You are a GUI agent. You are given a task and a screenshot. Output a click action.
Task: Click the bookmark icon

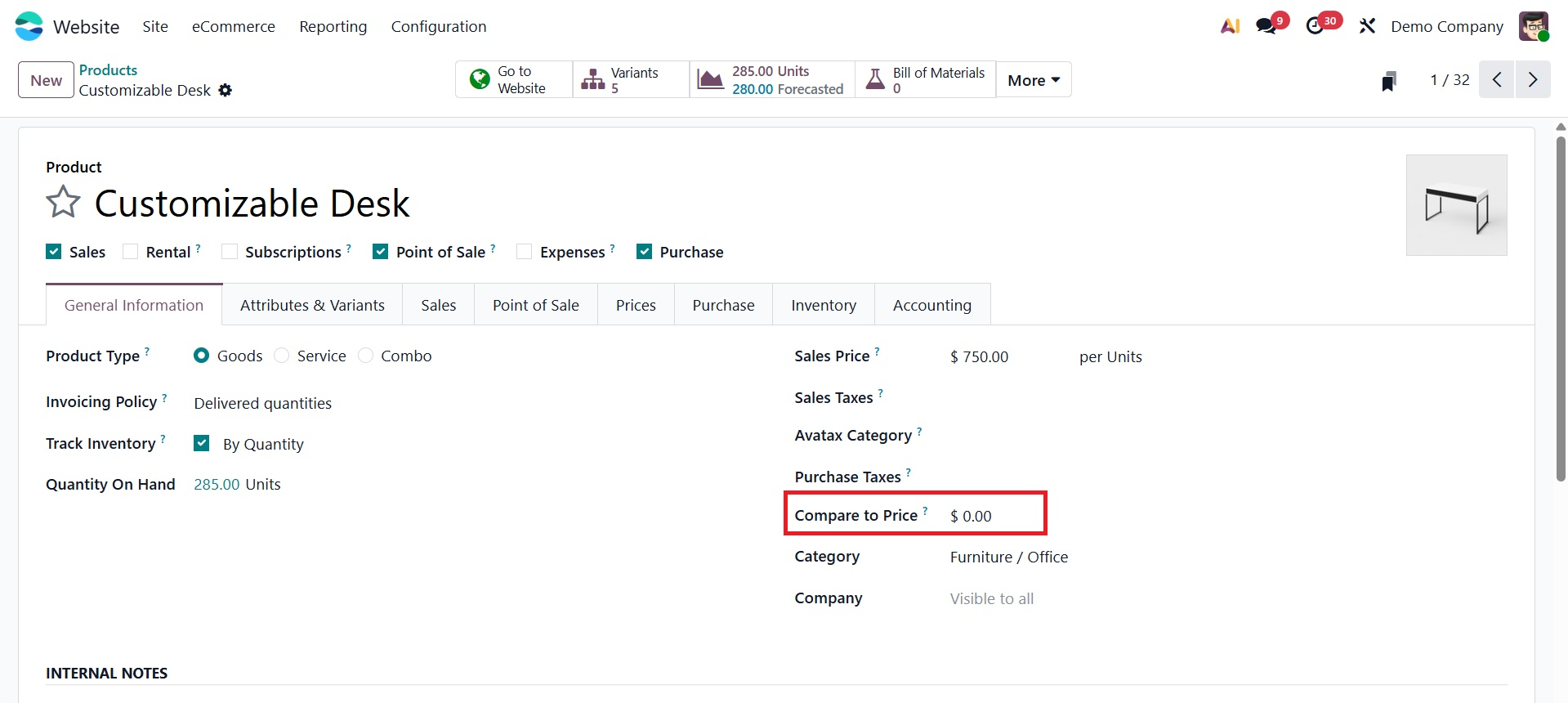click(1389, 81)
